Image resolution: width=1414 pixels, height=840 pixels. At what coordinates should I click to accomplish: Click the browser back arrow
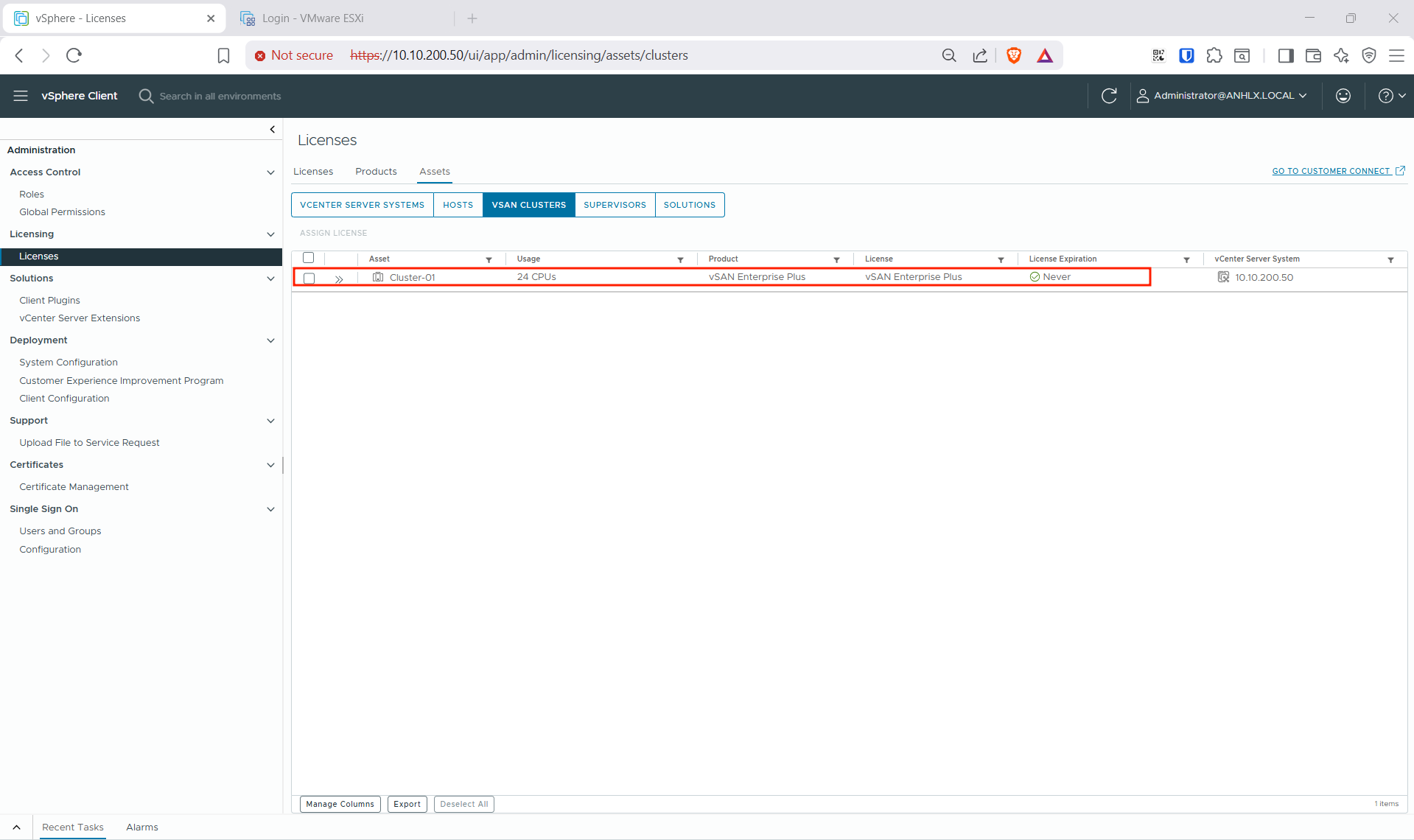[20, 55]
